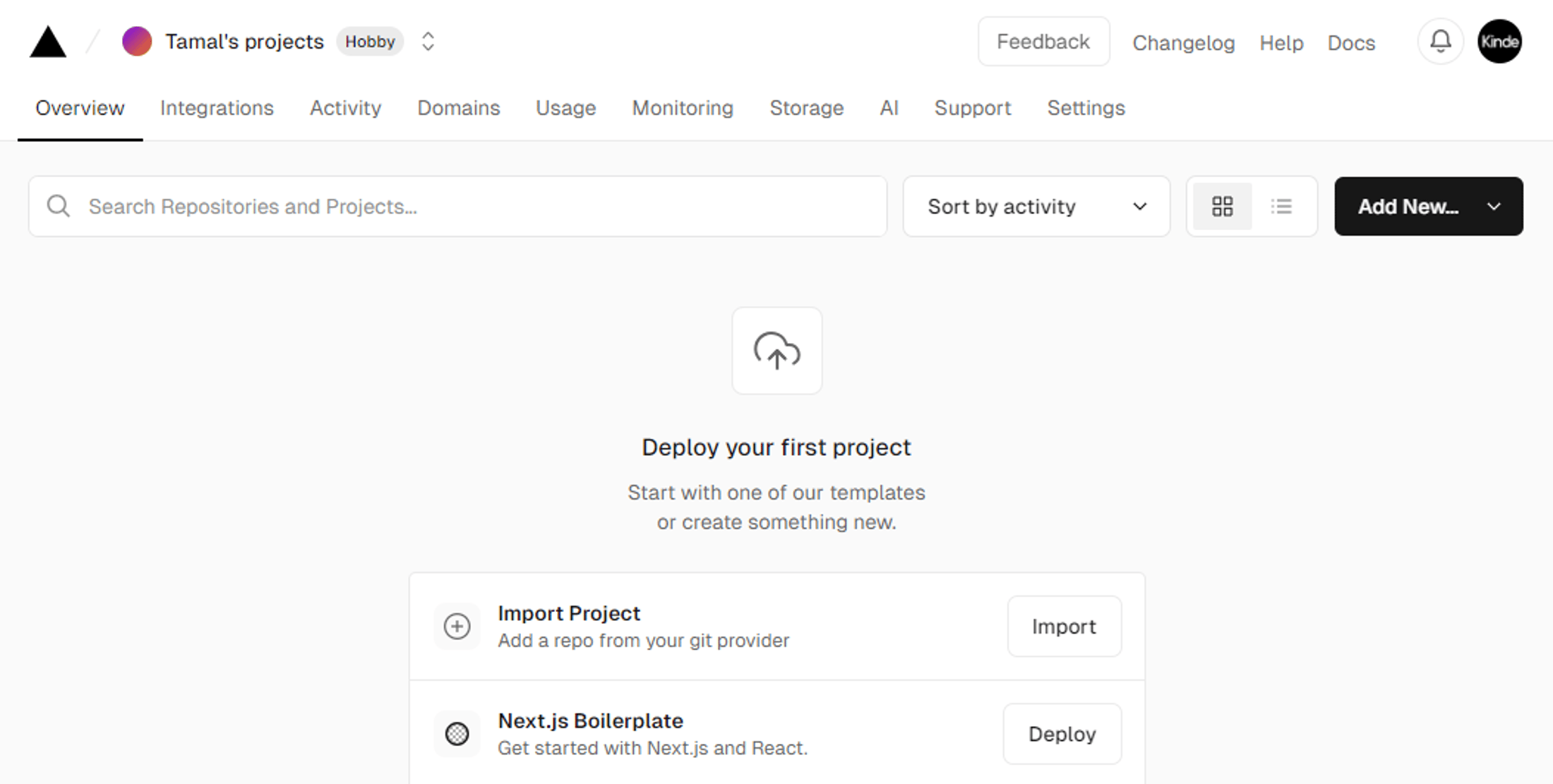
Task: Go to the Storage tab
Action: pos(806,108)
